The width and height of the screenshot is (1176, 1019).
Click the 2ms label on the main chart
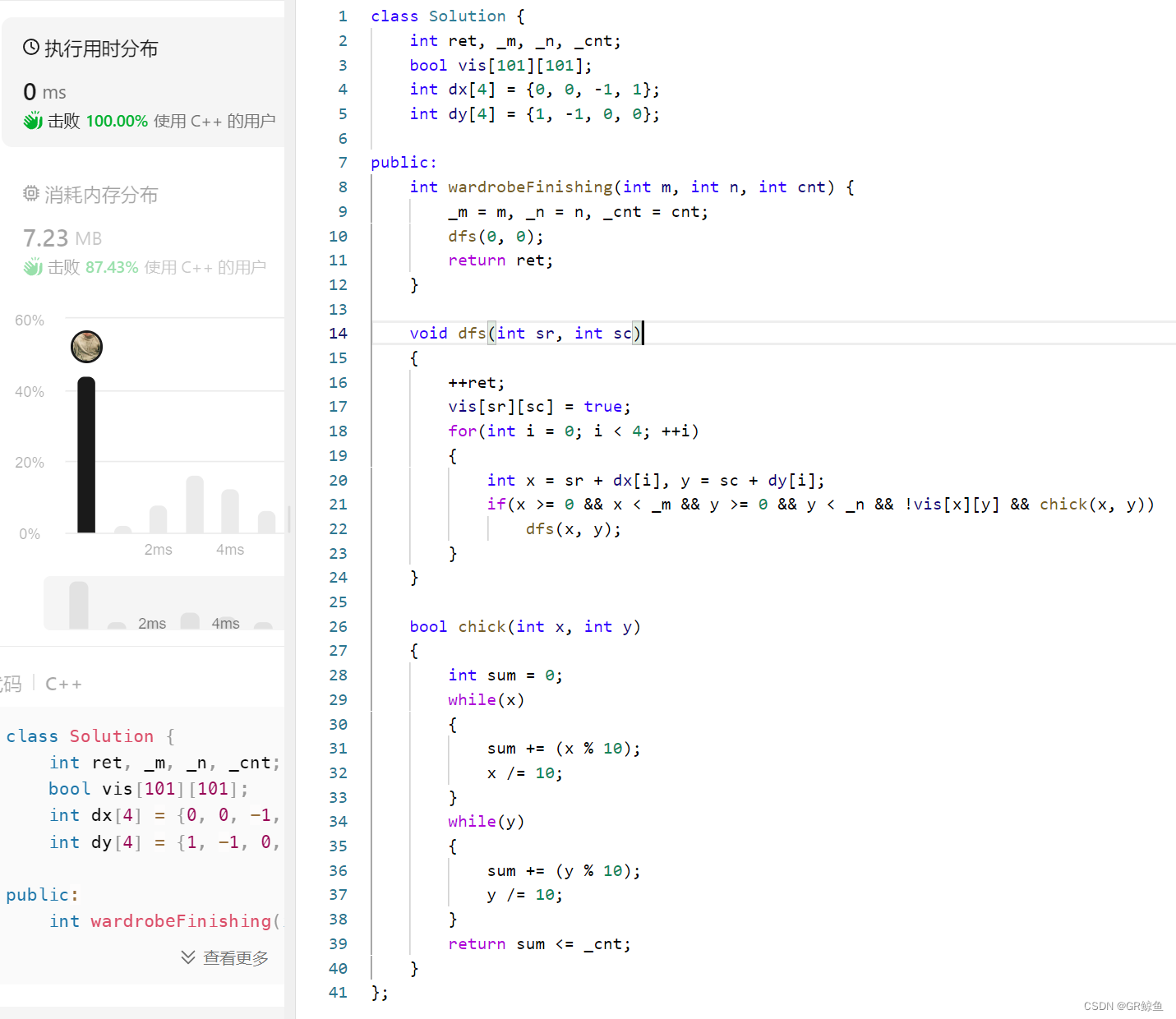(158, 550)
